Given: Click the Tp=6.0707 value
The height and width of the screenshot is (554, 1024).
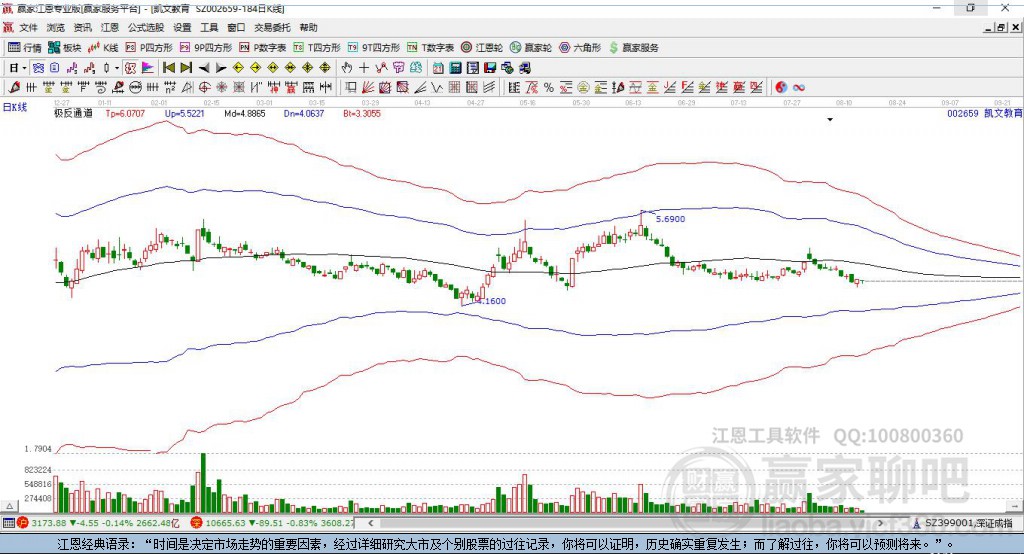Looking at the screenshot, I should coord(125,114).
